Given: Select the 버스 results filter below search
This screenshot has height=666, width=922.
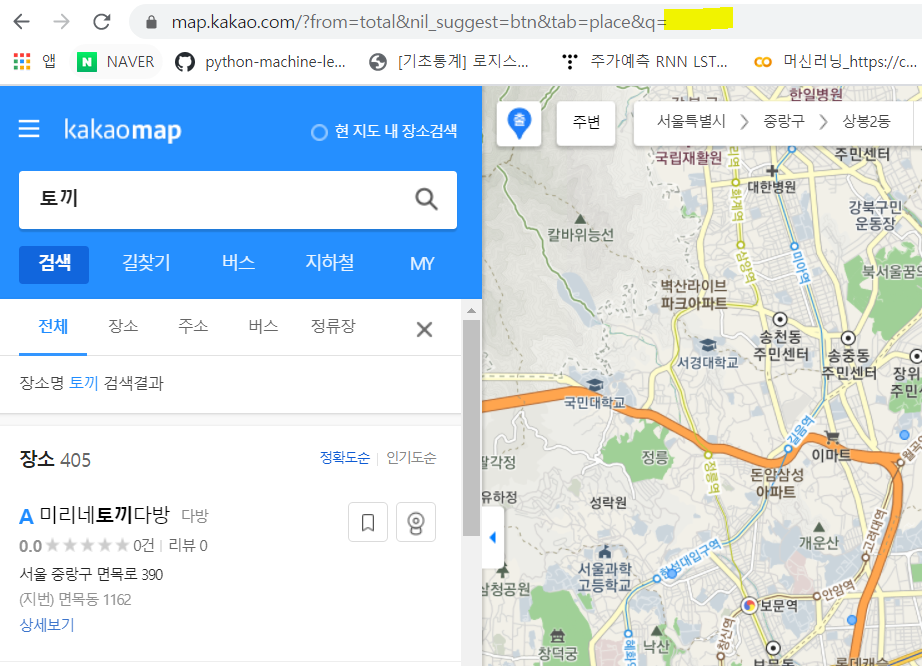Looking at the screenshot, I should pos(263,326).
